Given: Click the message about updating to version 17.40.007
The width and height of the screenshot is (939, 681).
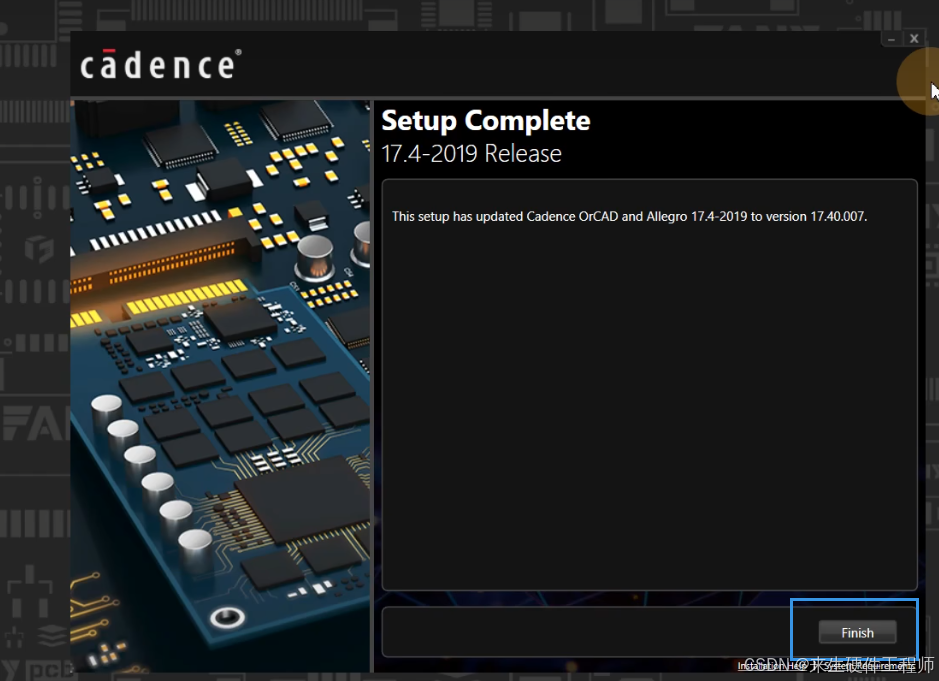Looking at the screenshot, I should coord(629,216).
